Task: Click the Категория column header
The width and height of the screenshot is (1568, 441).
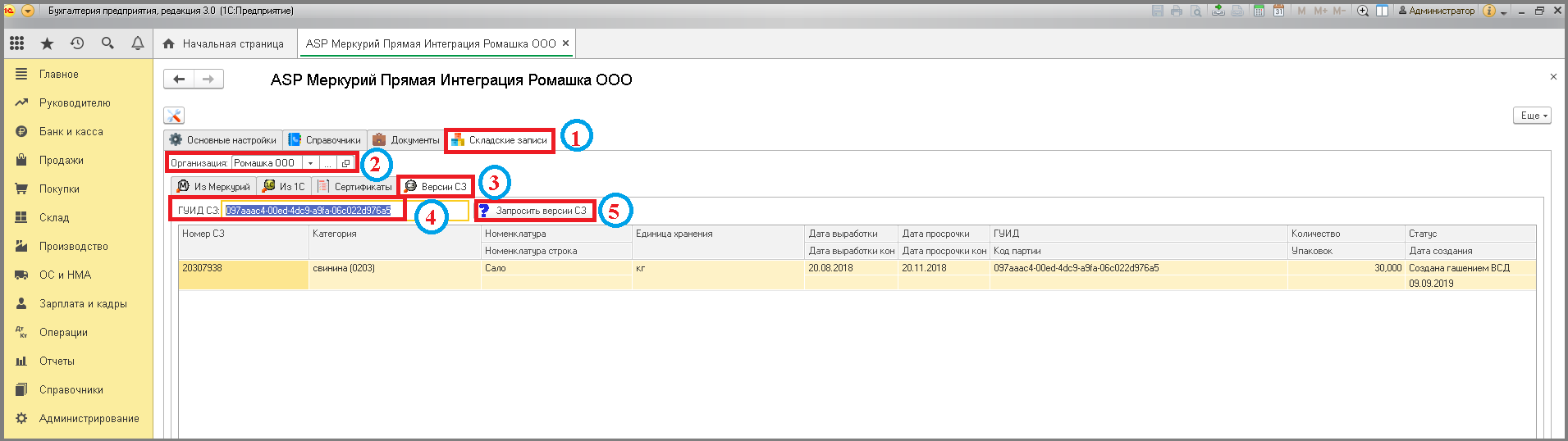Action: (x=395, y=234)
